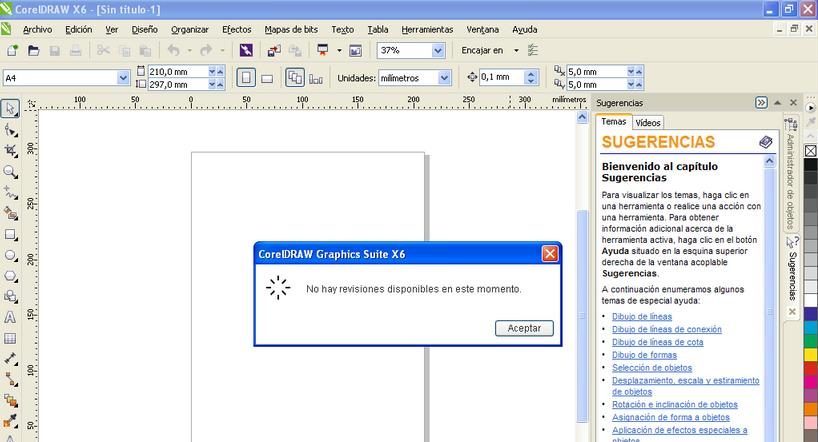This screenshot has height=442, width=818.
Task: Open the snap options icon beside Encajar en
Action: click(x=533, y=50)
